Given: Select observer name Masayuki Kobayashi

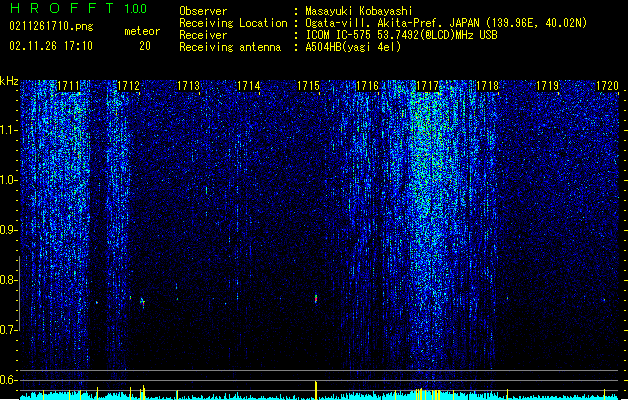Looking at the screenshot, I should click(x=359, y=11).
